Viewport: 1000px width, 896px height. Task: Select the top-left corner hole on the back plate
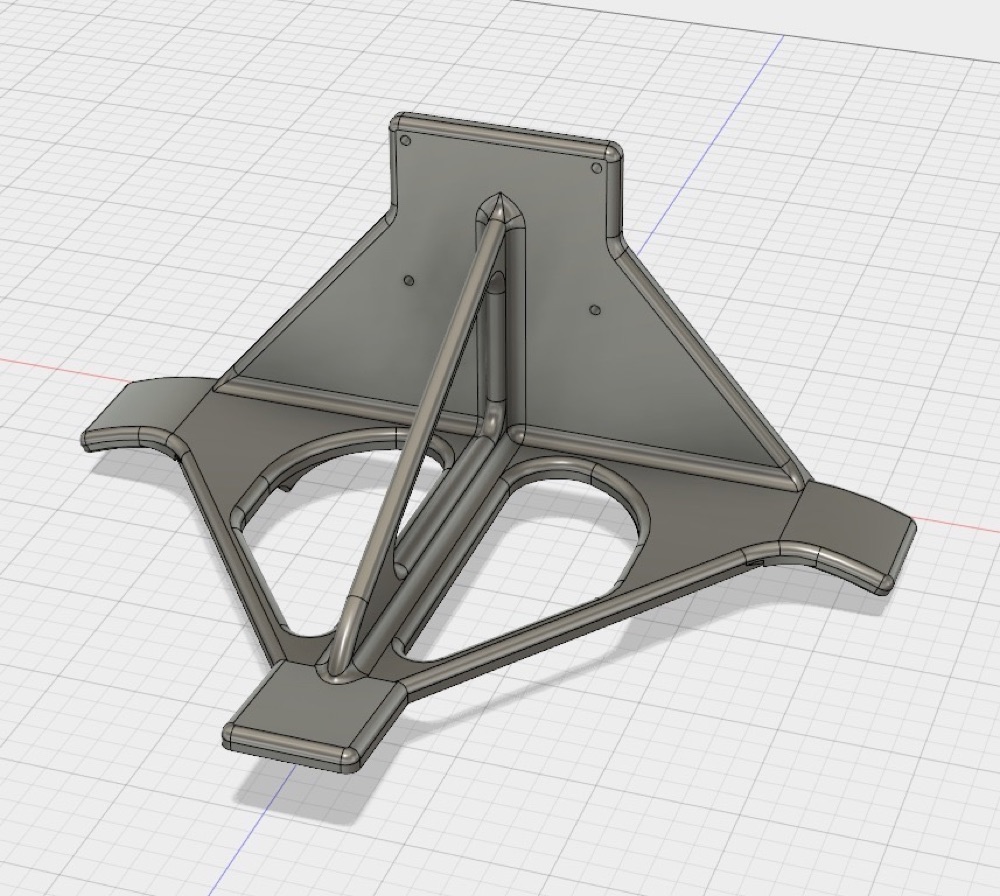point(408,141)
